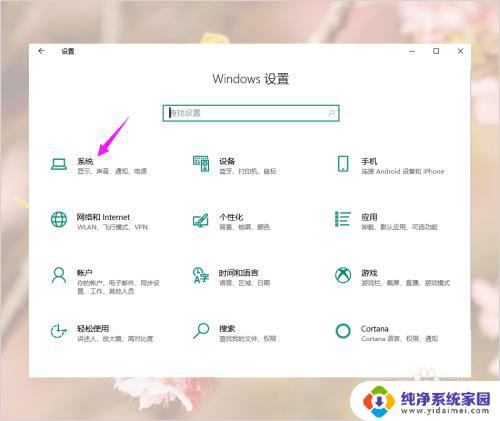500x421 pixels.
Task: Open the 设备 (Devices) keyboard icon
Action: 201,164
